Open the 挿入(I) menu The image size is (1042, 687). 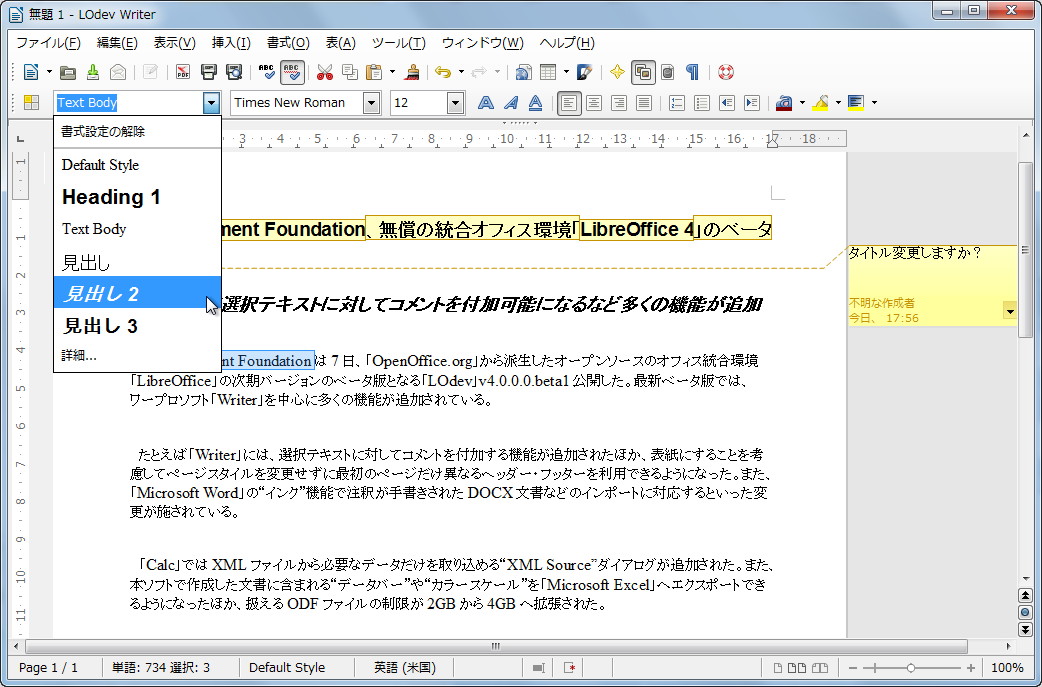tap(231, 43)
